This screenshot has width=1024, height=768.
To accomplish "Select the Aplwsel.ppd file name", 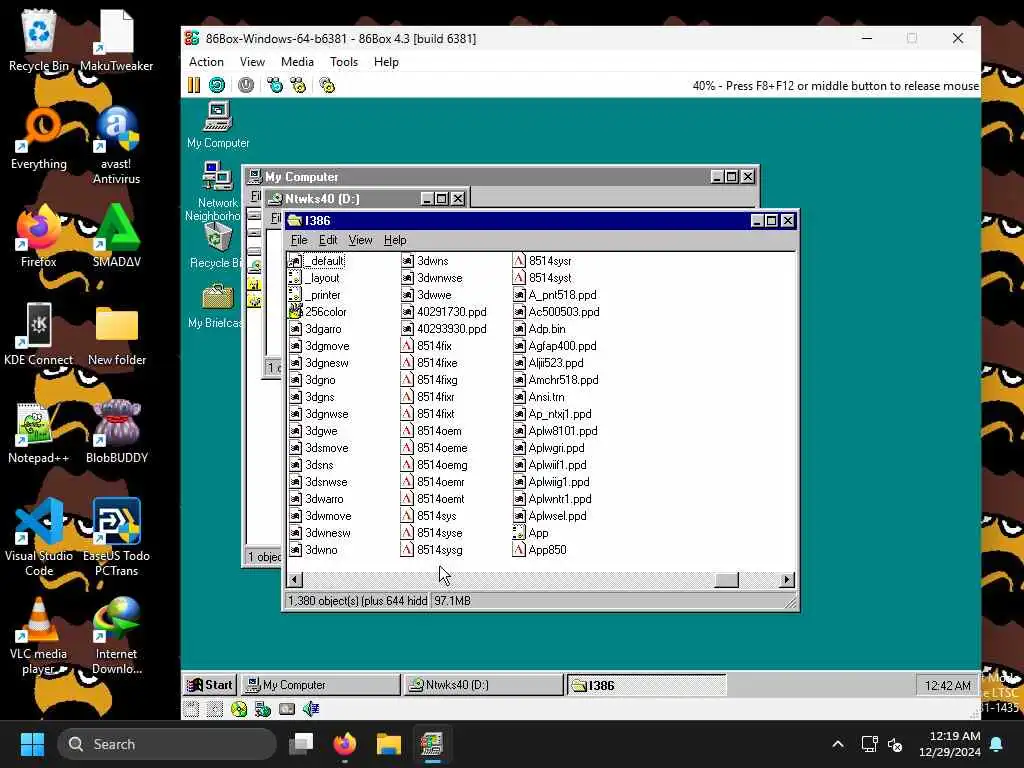I will (x=557, y=515).
